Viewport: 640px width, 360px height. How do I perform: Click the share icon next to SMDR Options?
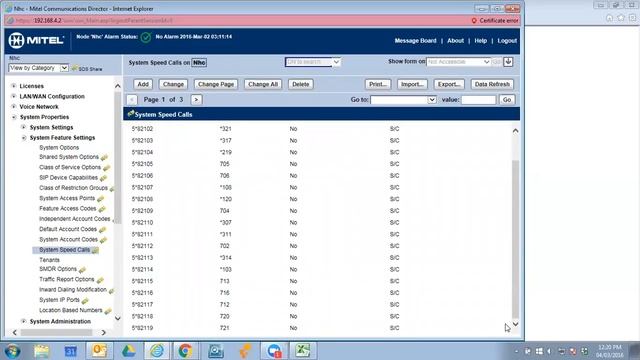coord(82,269)
